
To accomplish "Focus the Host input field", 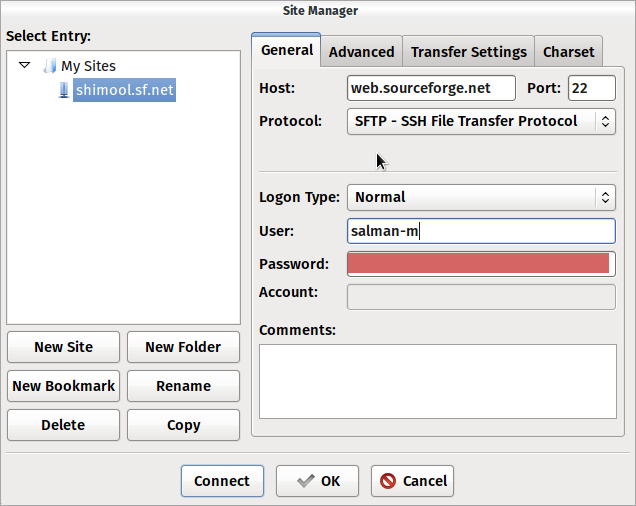I will click(431, 88).
